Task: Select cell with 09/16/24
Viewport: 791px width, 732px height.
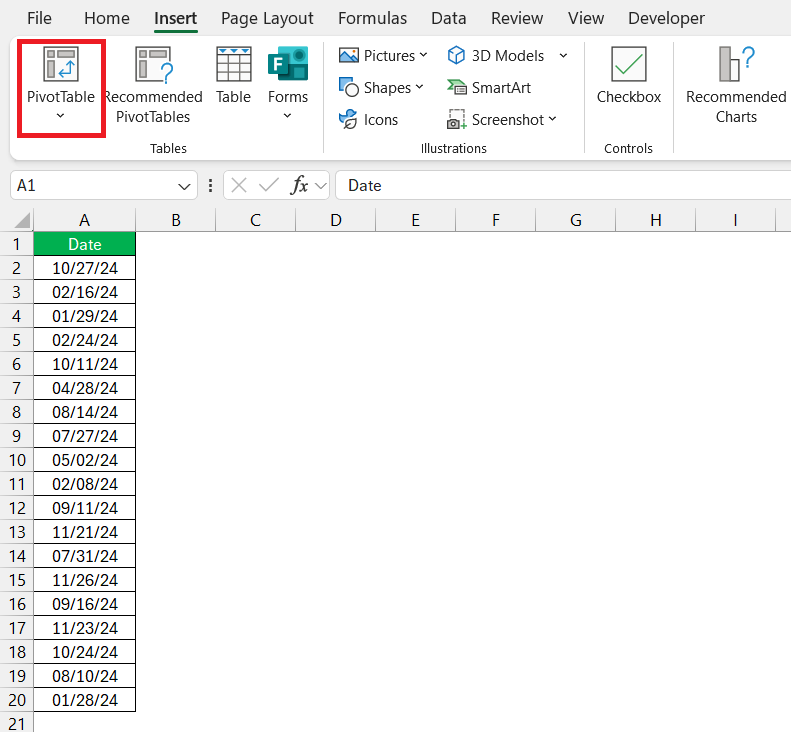Action: pos(85,604)
